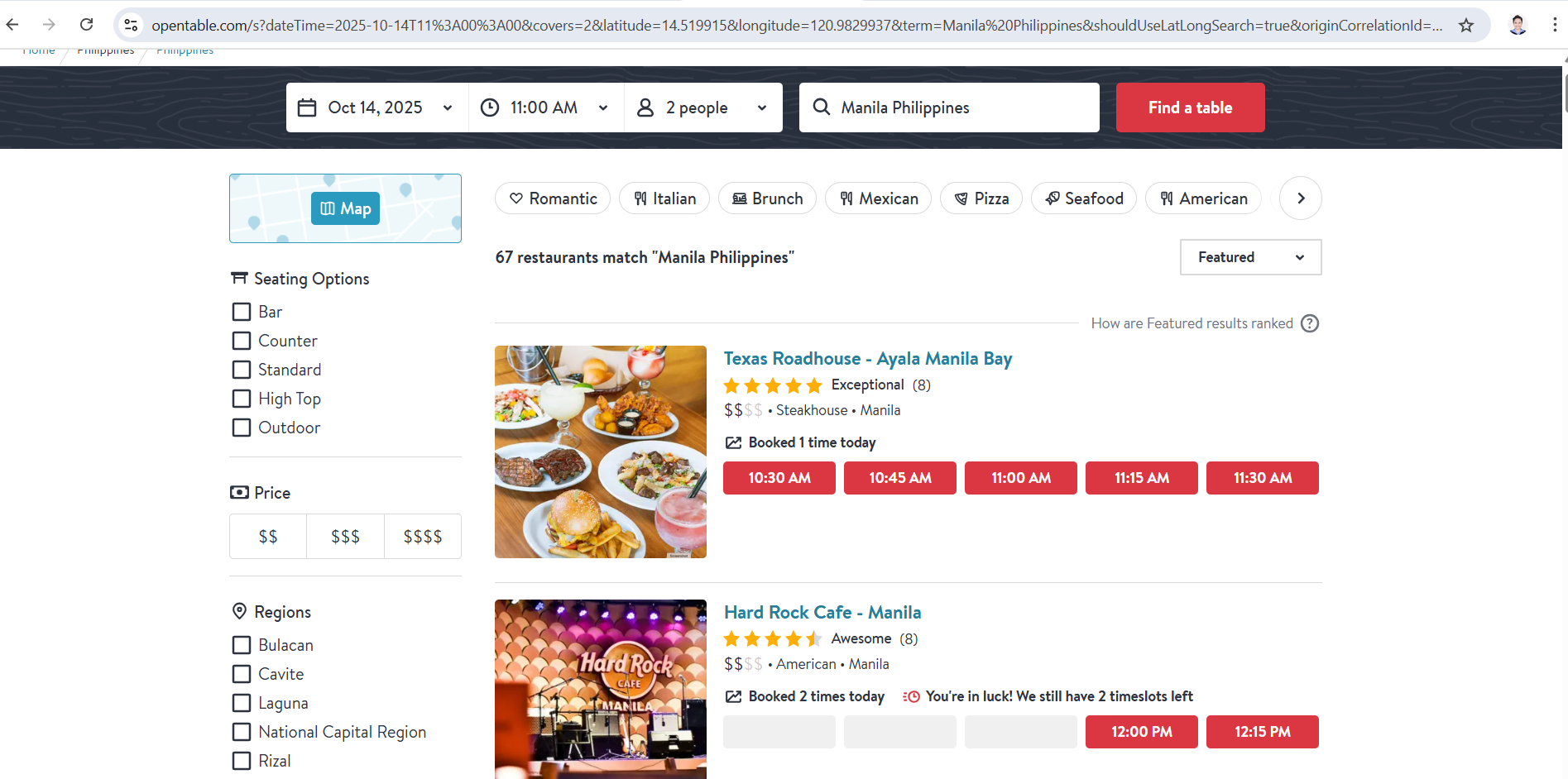Click the timeslots alarm icon for Hard Rock Cafe
Image resolution: width=1568 pixels, height=779 pixels.
coord(911,696)
